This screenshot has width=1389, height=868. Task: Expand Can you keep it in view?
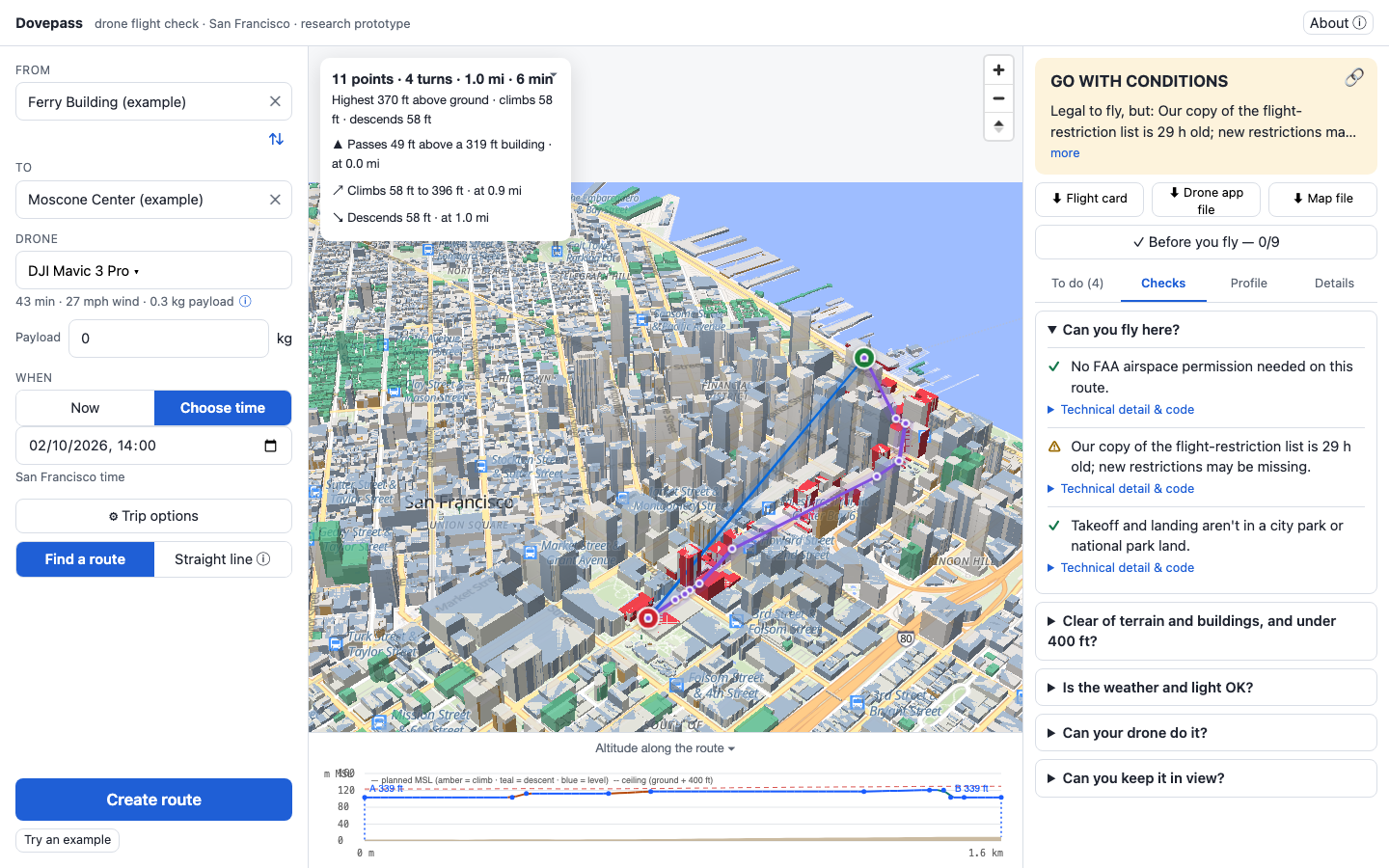pyautogui.click(x=1206, y=778)
